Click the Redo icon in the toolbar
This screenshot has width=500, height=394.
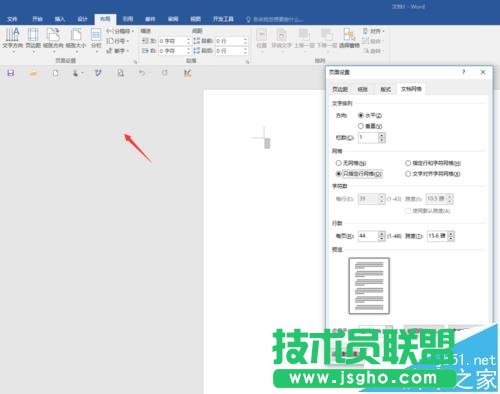coord(165,73)
